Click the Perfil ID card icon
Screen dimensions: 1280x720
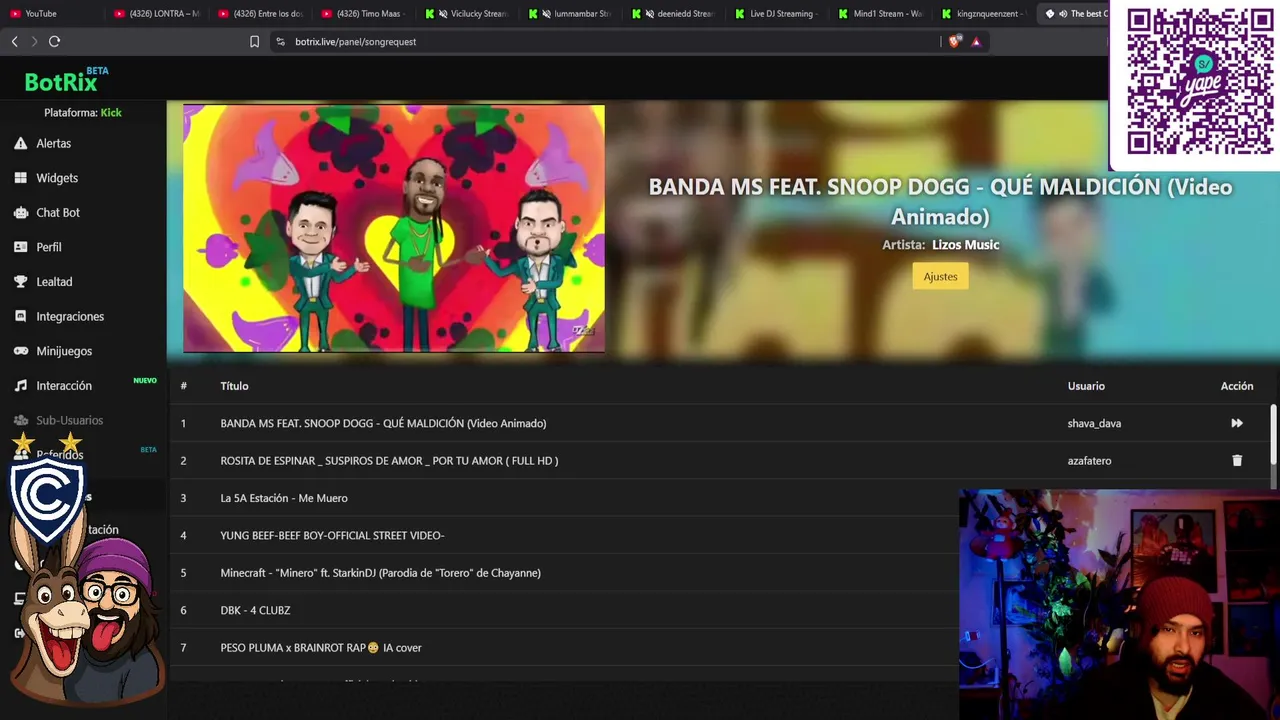(x=20, y=247)
